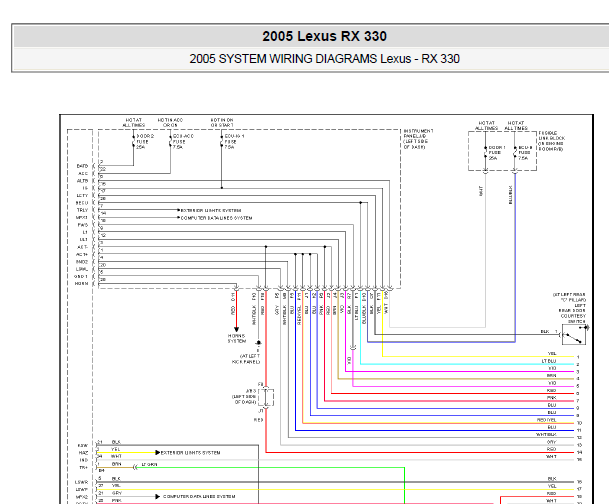Click the LT BLU wire label
Viewport: 609px width, 504px height.
[x=549, y=361]
